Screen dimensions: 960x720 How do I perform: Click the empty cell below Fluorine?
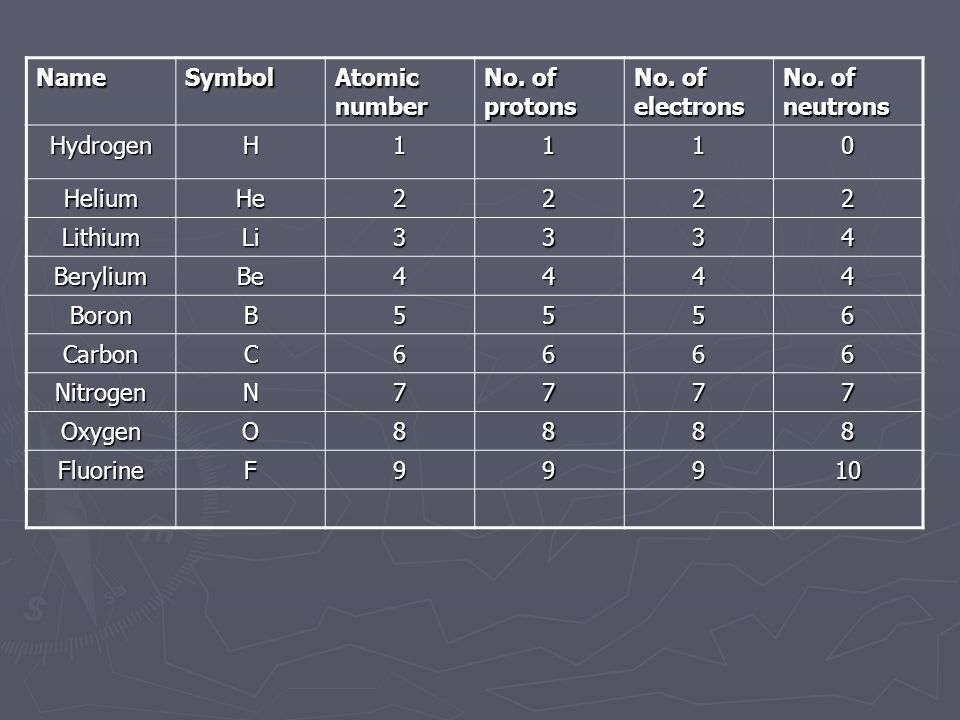click(101, 508)
